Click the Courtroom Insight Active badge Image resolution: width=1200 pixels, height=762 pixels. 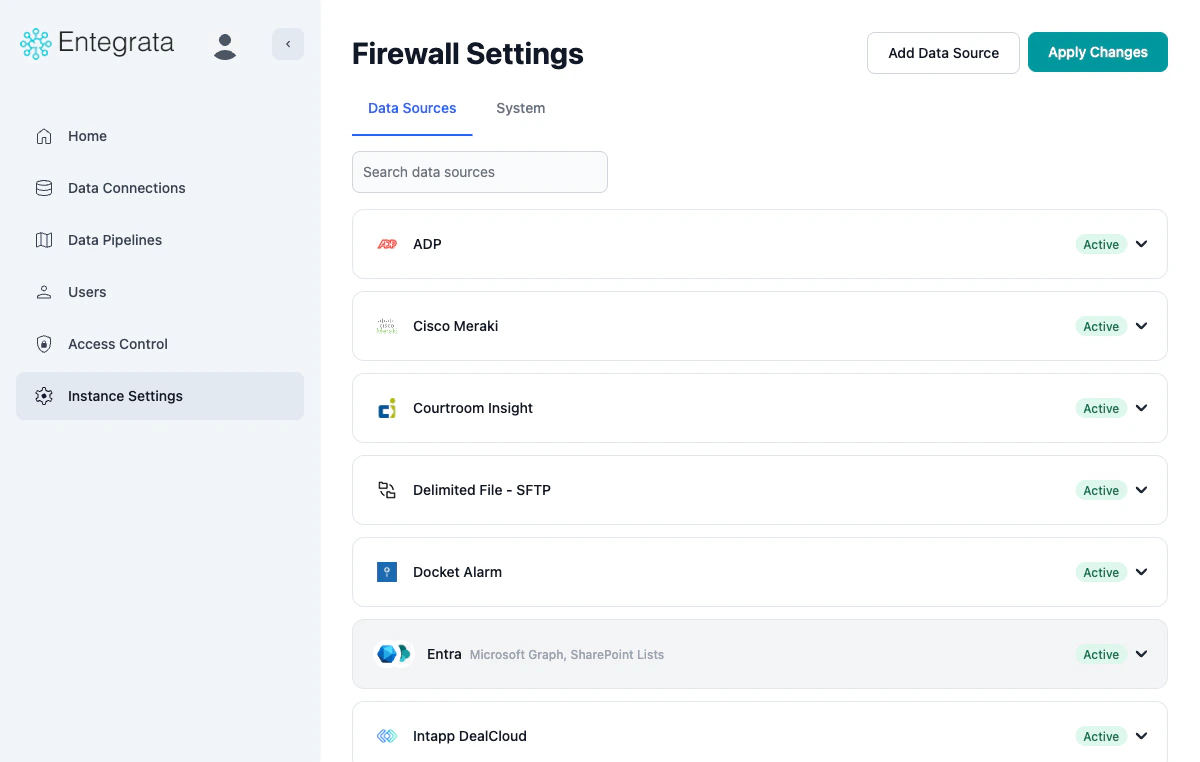click(x=1100, y=408)
